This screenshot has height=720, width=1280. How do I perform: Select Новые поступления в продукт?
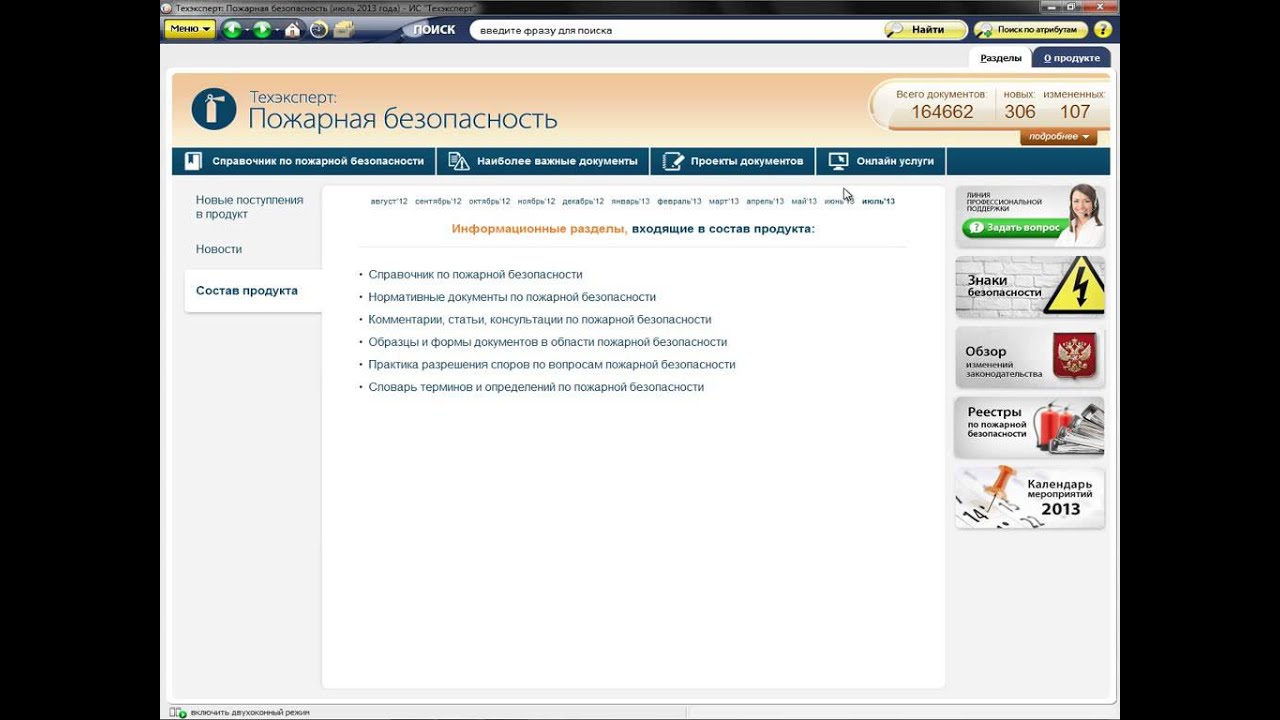coord(249,207)
